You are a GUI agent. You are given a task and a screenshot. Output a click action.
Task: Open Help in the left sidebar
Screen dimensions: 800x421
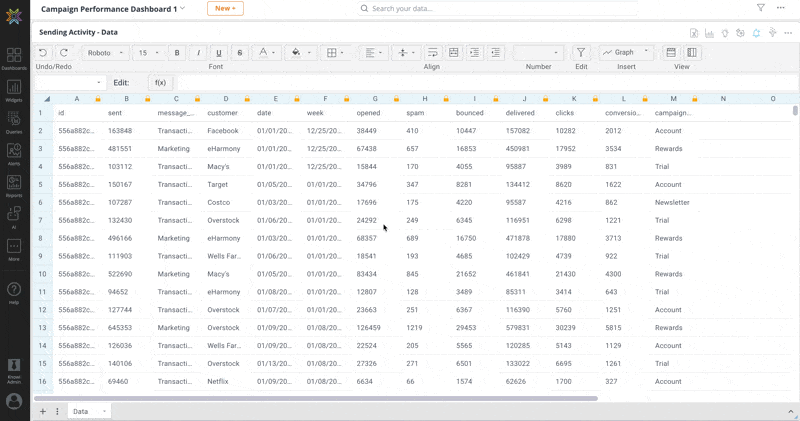(14, 292)
